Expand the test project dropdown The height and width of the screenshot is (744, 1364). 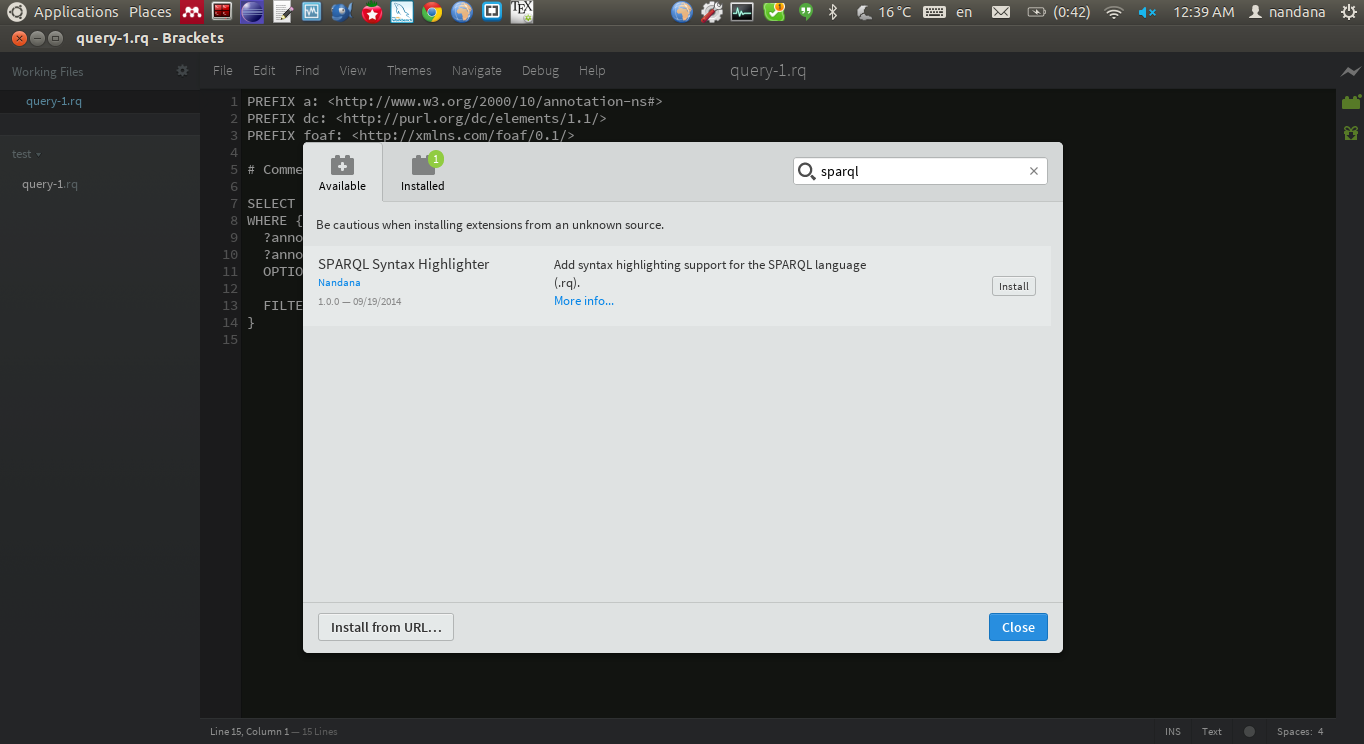pos(26,154)
